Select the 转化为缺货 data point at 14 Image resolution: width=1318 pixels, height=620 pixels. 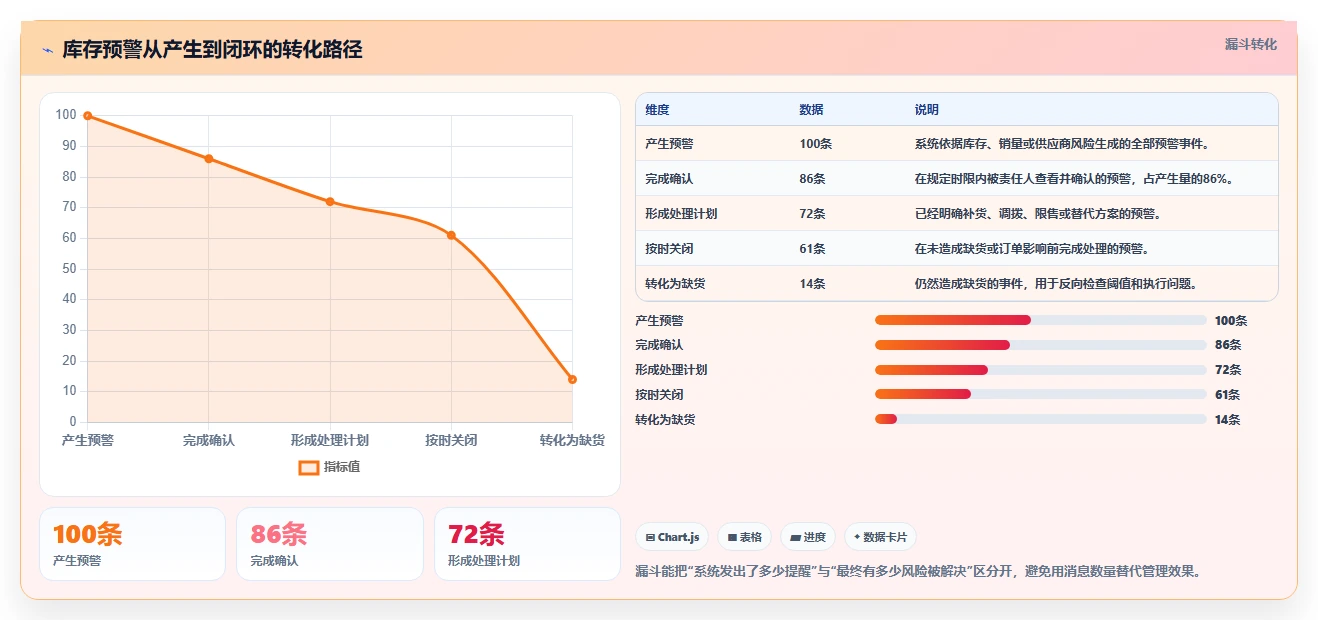click(572, 379)
